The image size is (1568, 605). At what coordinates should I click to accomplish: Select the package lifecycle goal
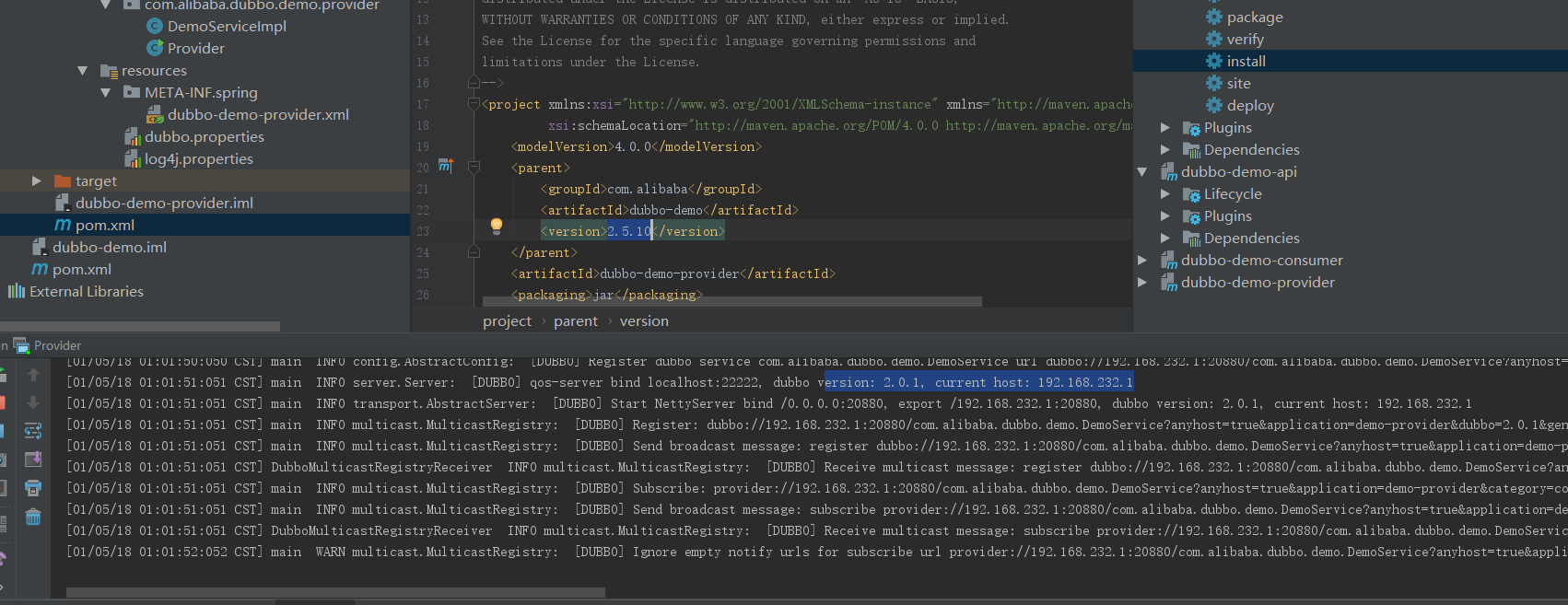click(1255, 17)
